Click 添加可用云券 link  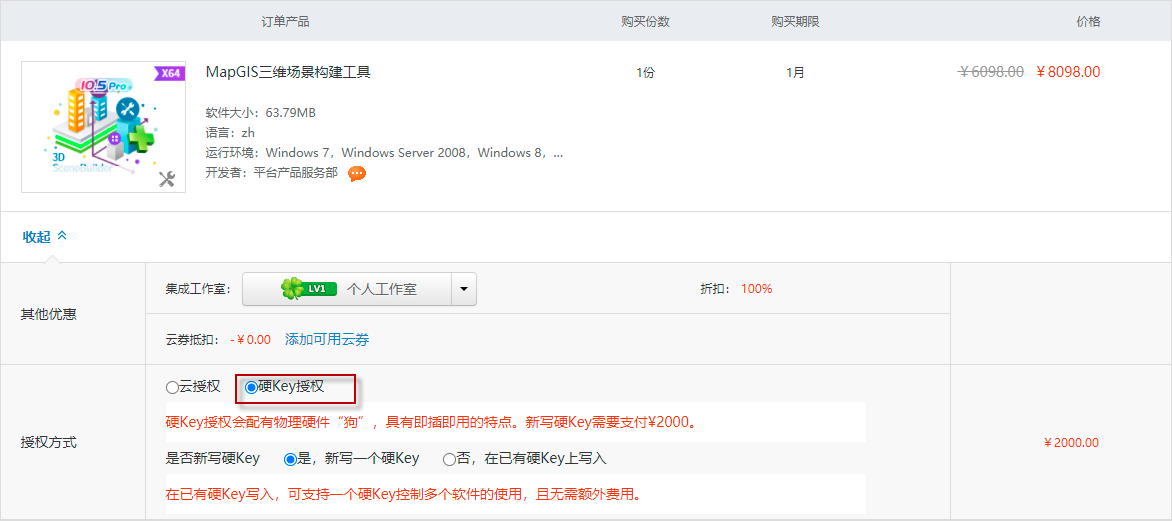click(327, 339)
